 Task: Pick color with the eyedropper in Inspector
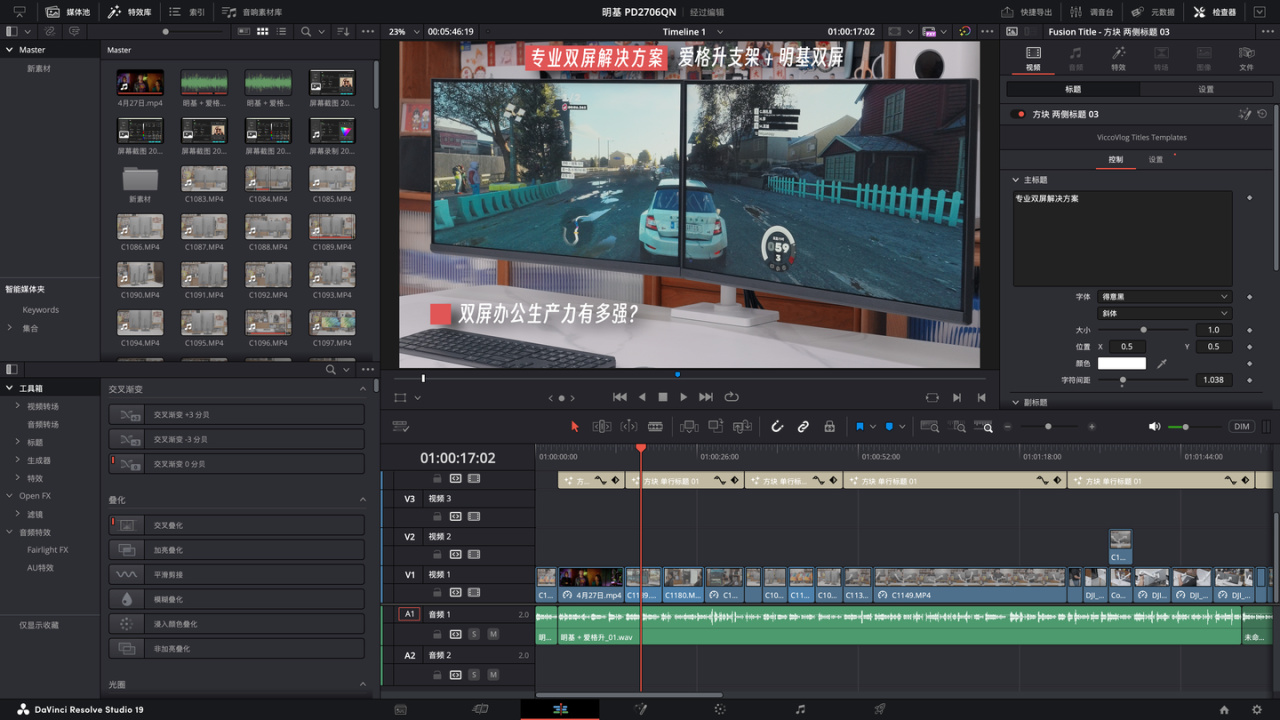coord(1161,364)
